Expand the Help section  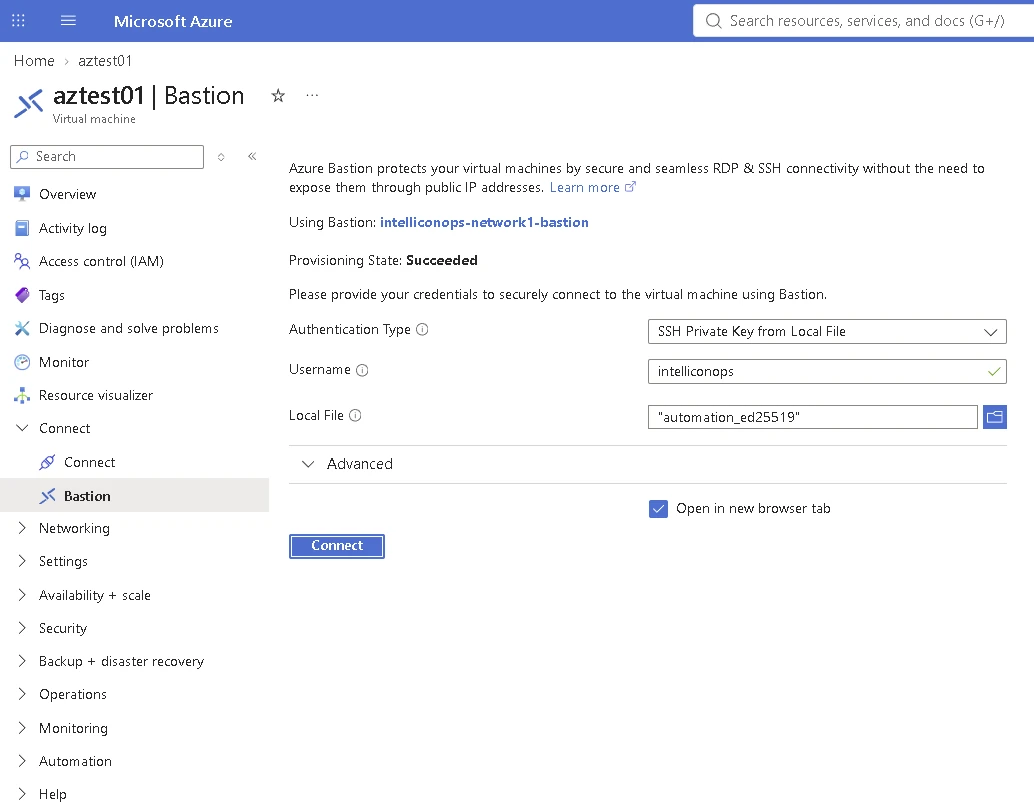pos(22,793)
